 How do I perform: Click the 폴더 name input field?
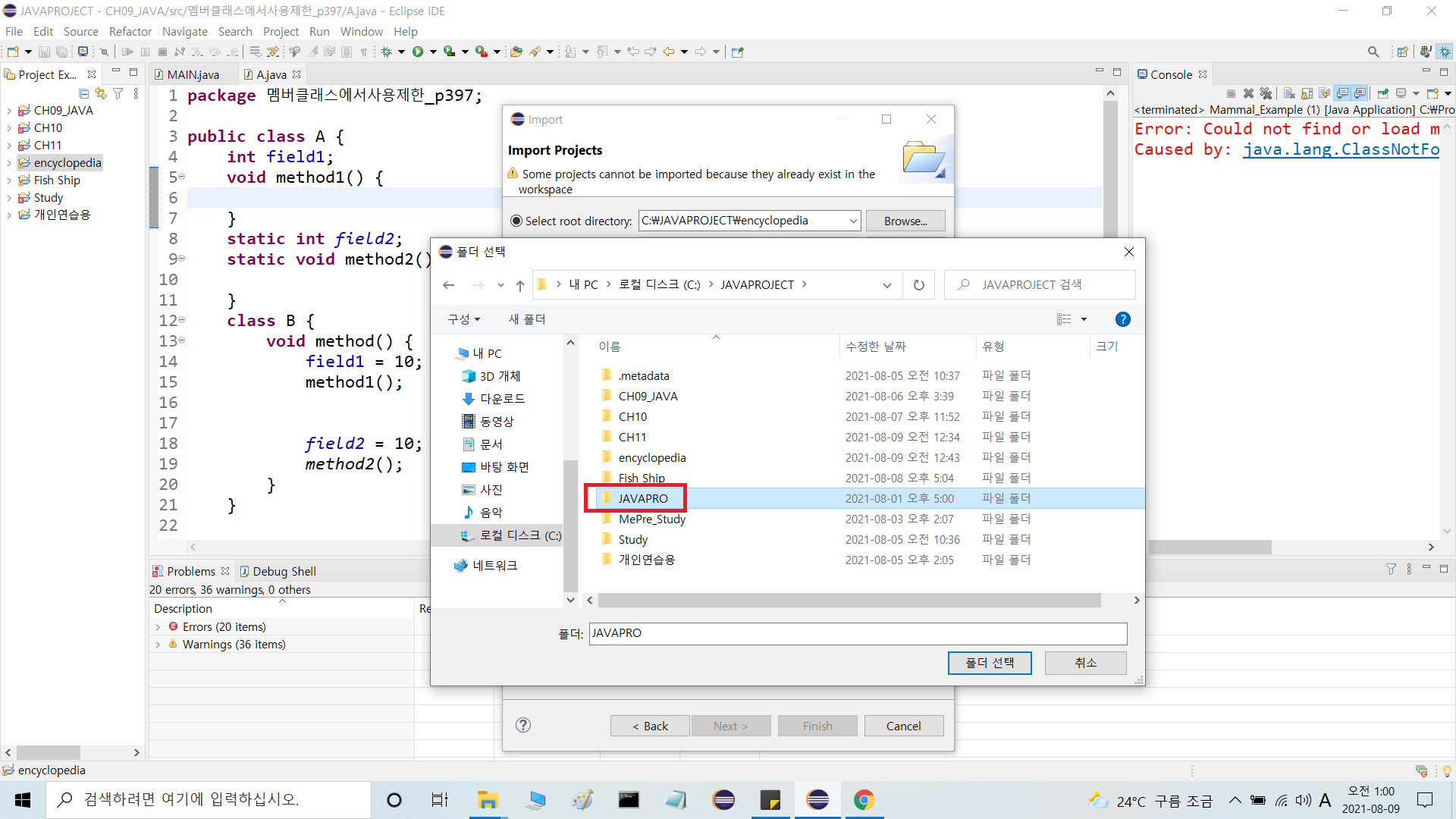click(x=857, y=633)
